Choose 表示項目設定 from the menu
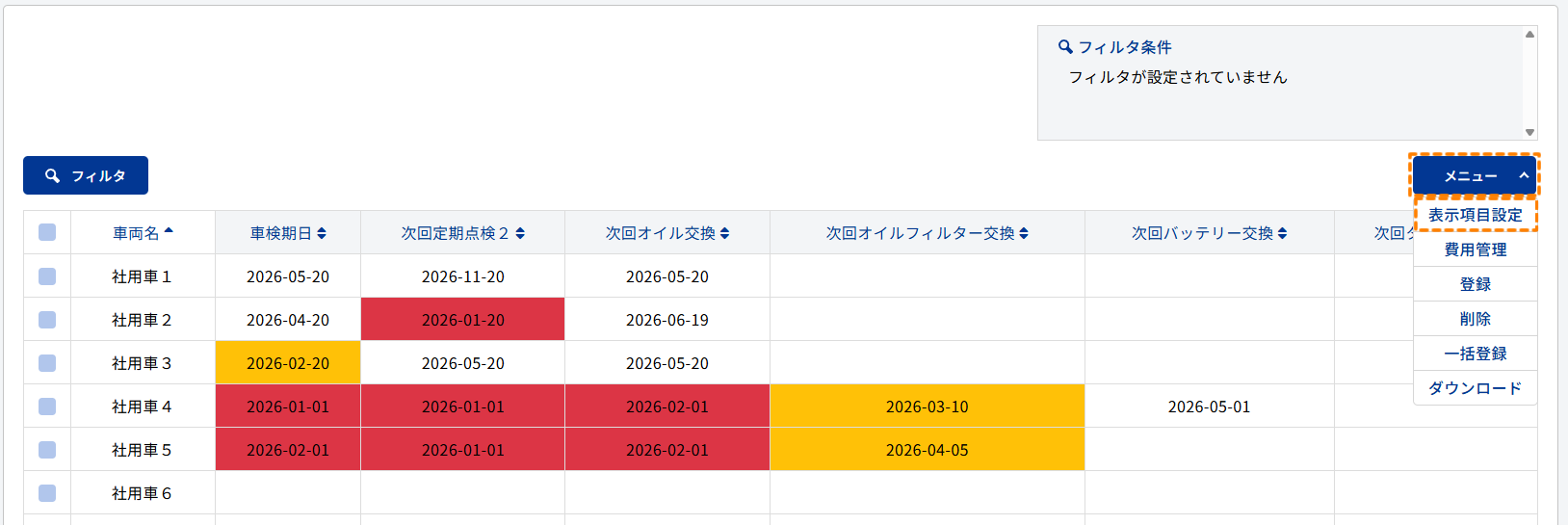The image size is (1568, 525). click(x=1475, y=215)
